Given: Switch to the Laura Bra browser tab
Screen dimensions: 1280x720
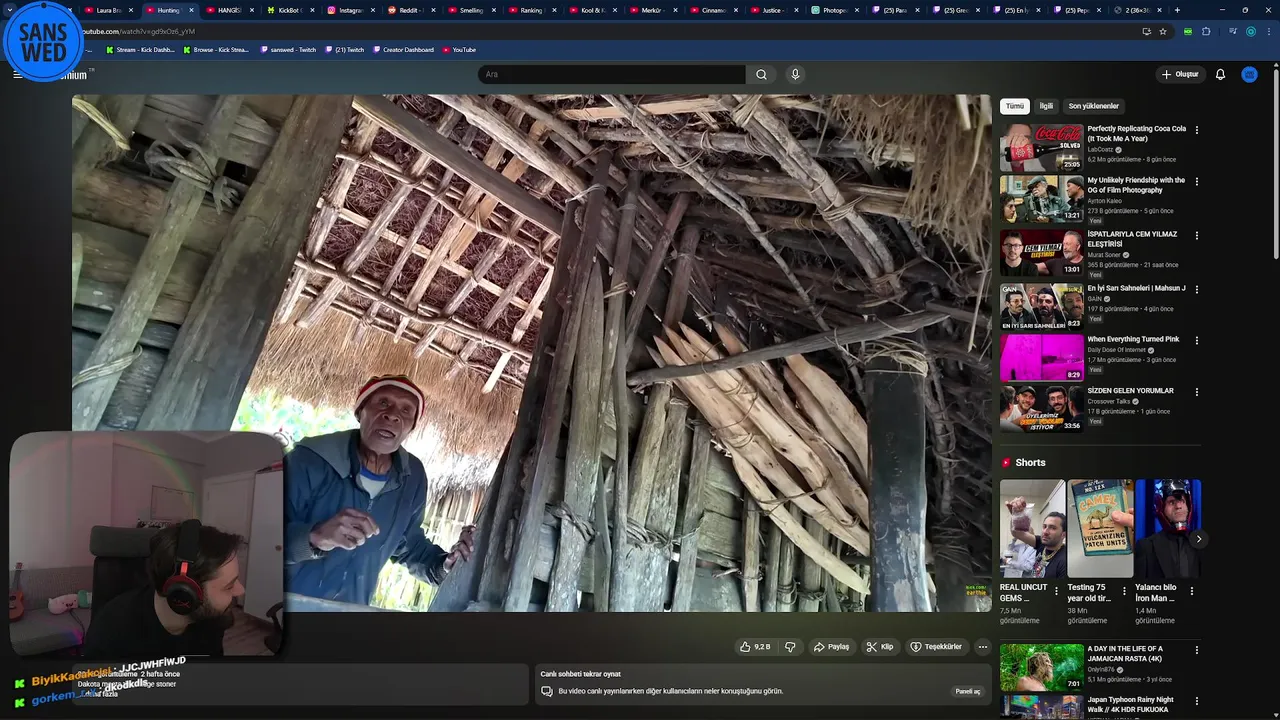Looking at the screenshot, I should [x=108, y=10].
